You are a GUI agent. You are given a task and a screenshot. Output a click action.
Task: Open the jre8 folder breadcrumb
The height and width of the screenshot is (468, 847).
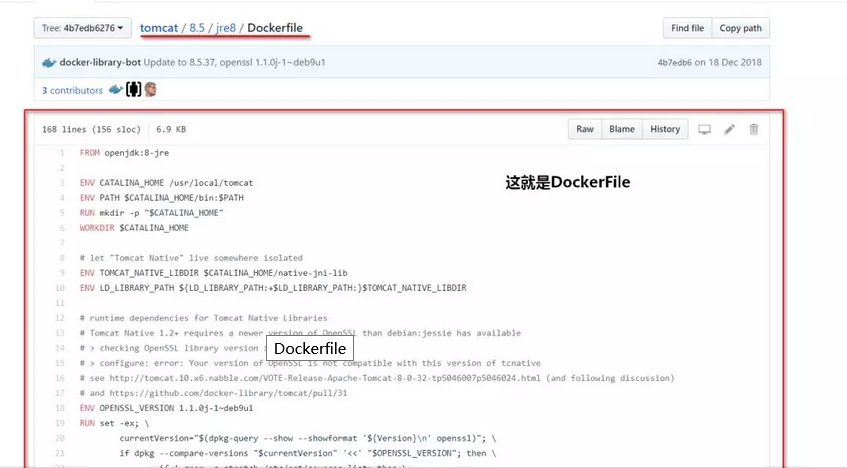click(x=226, y=28)
